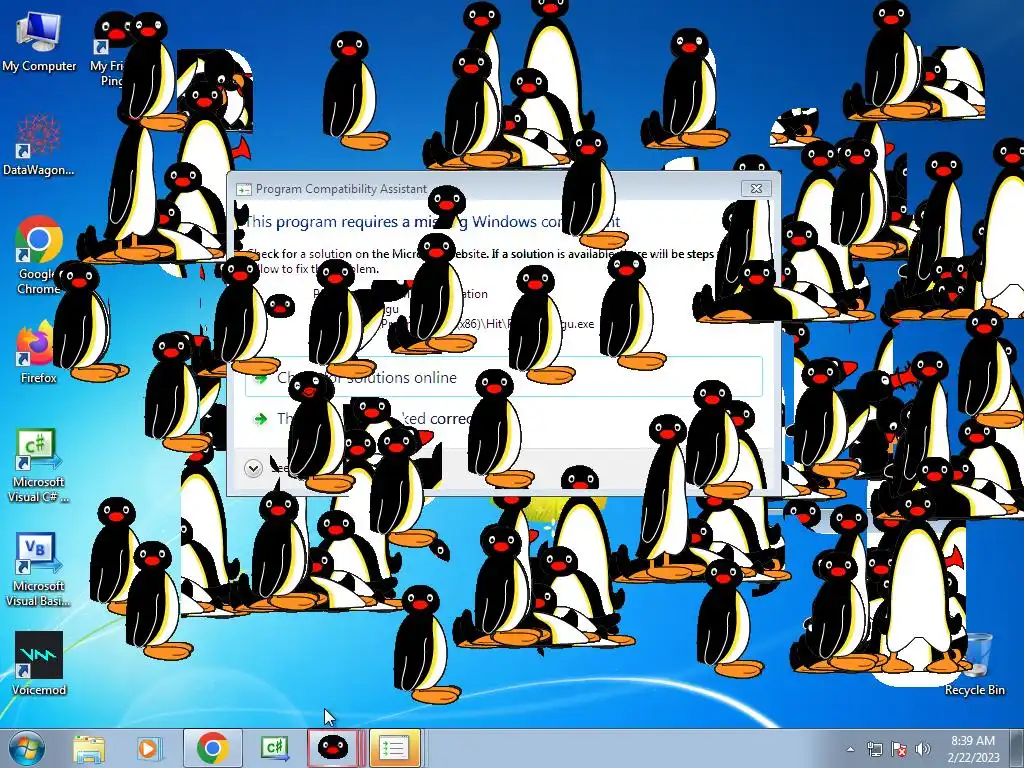This screenshot has width=1024, height=768.
Task: Expand the See details chevron in dialog
Action: coord(253,468)
